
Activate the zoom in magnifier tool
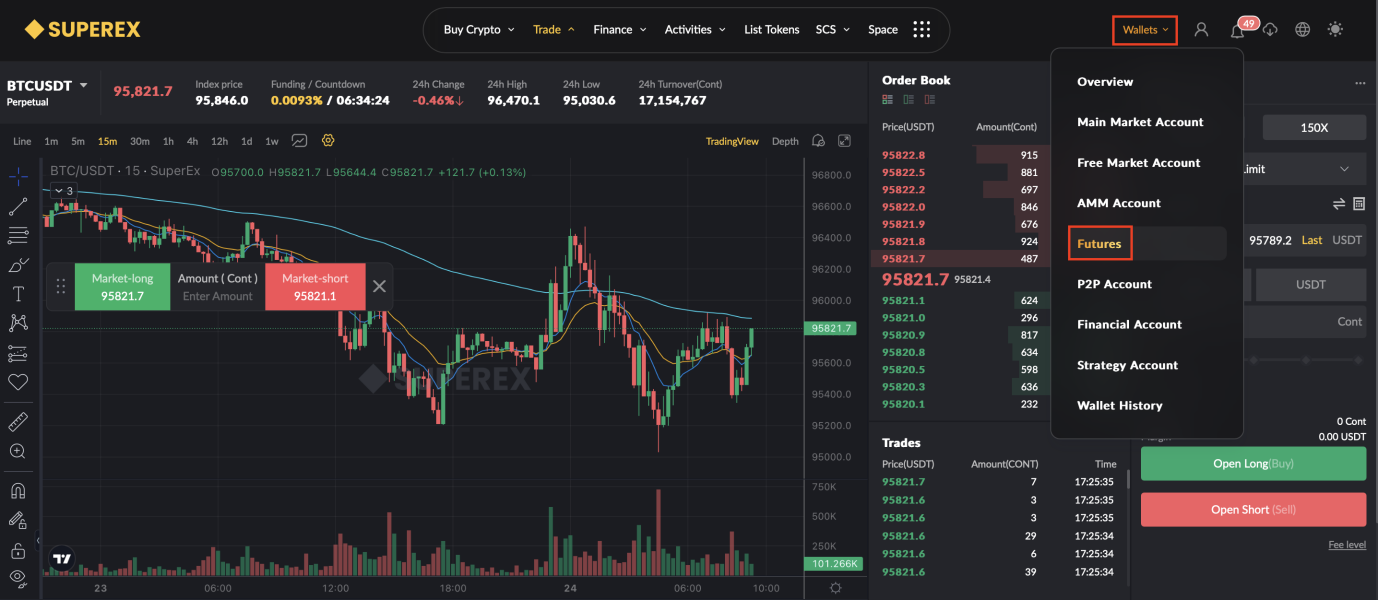tap(18, 451)
